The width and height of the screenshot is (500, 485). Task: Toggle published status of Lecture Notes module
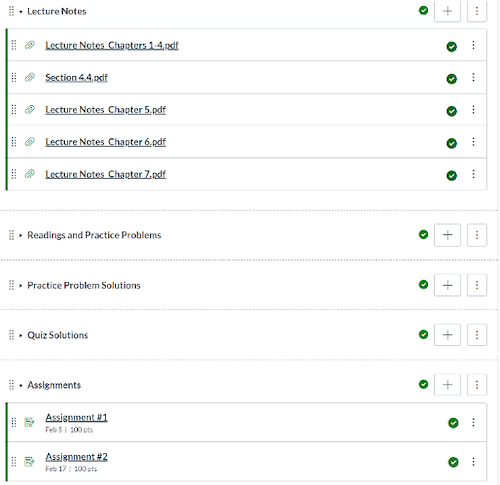point(423,11)
